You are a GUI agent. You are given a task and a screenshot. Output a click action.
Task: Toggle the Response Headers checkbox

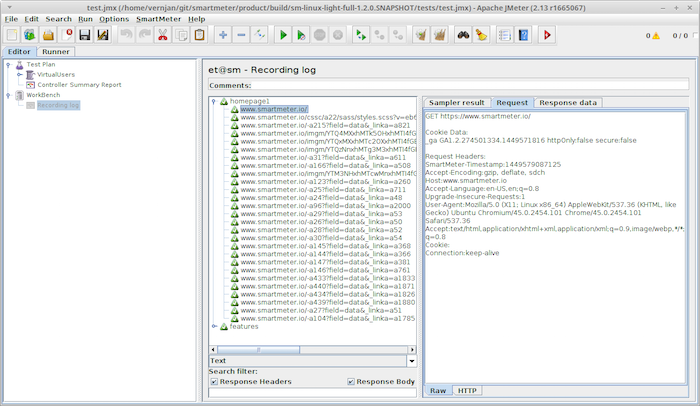[214, 381]
